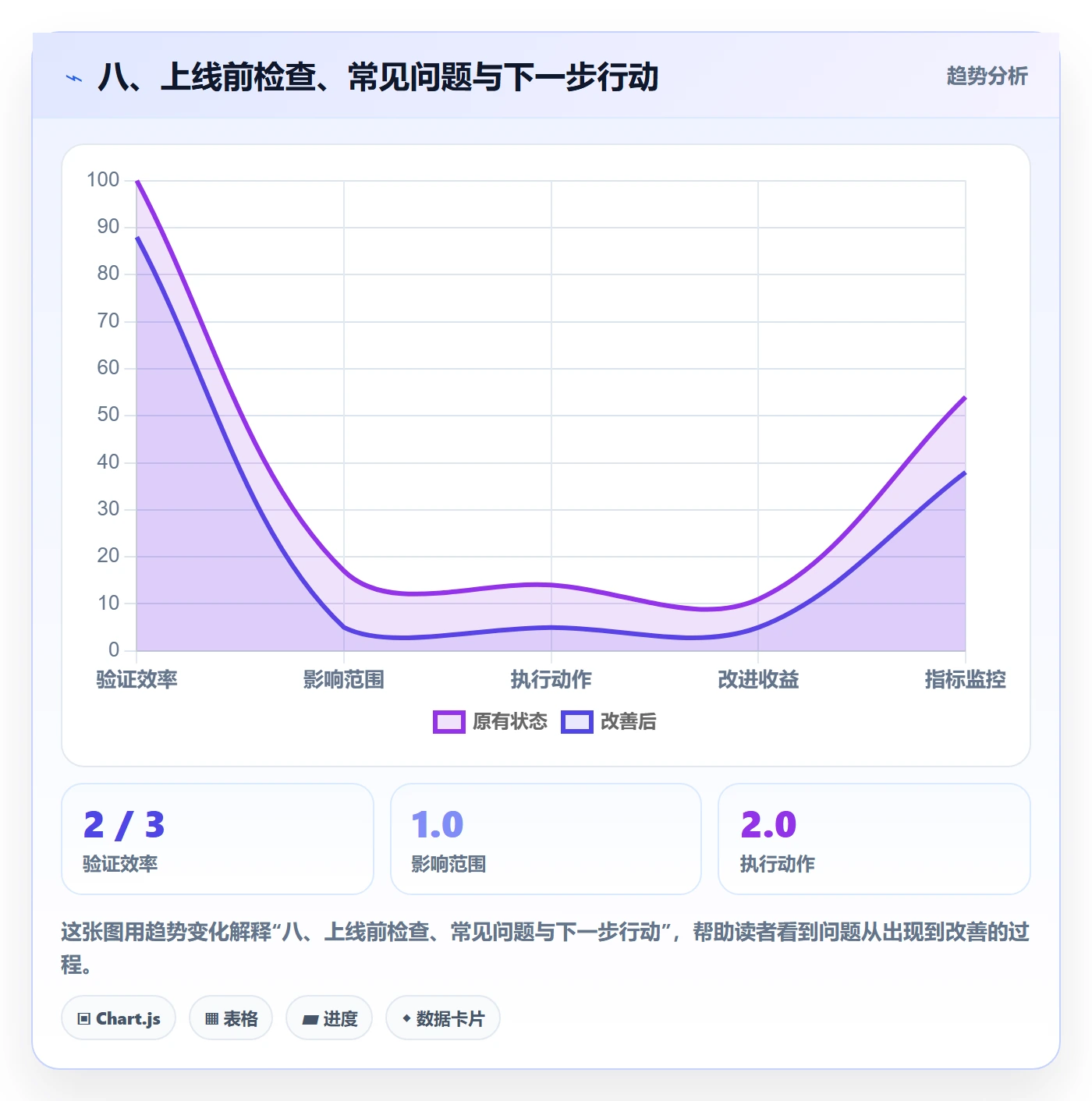Click the square icon in the Chart.js chip
The width and height of the screenshot is (1092, 1101).
(84, 1018)
